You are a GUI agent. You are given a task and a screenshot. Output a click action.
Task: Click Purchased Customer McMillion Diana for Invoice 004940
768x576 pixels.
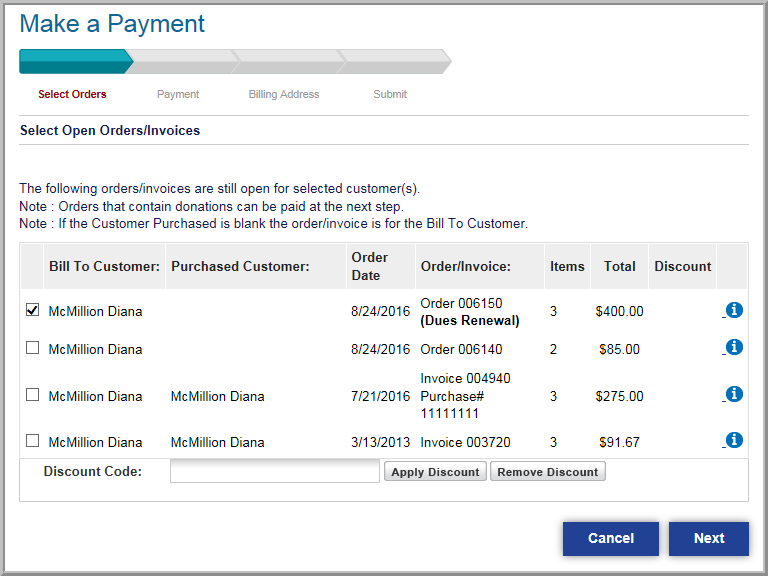pyautogui.click(x=217, y=396)
